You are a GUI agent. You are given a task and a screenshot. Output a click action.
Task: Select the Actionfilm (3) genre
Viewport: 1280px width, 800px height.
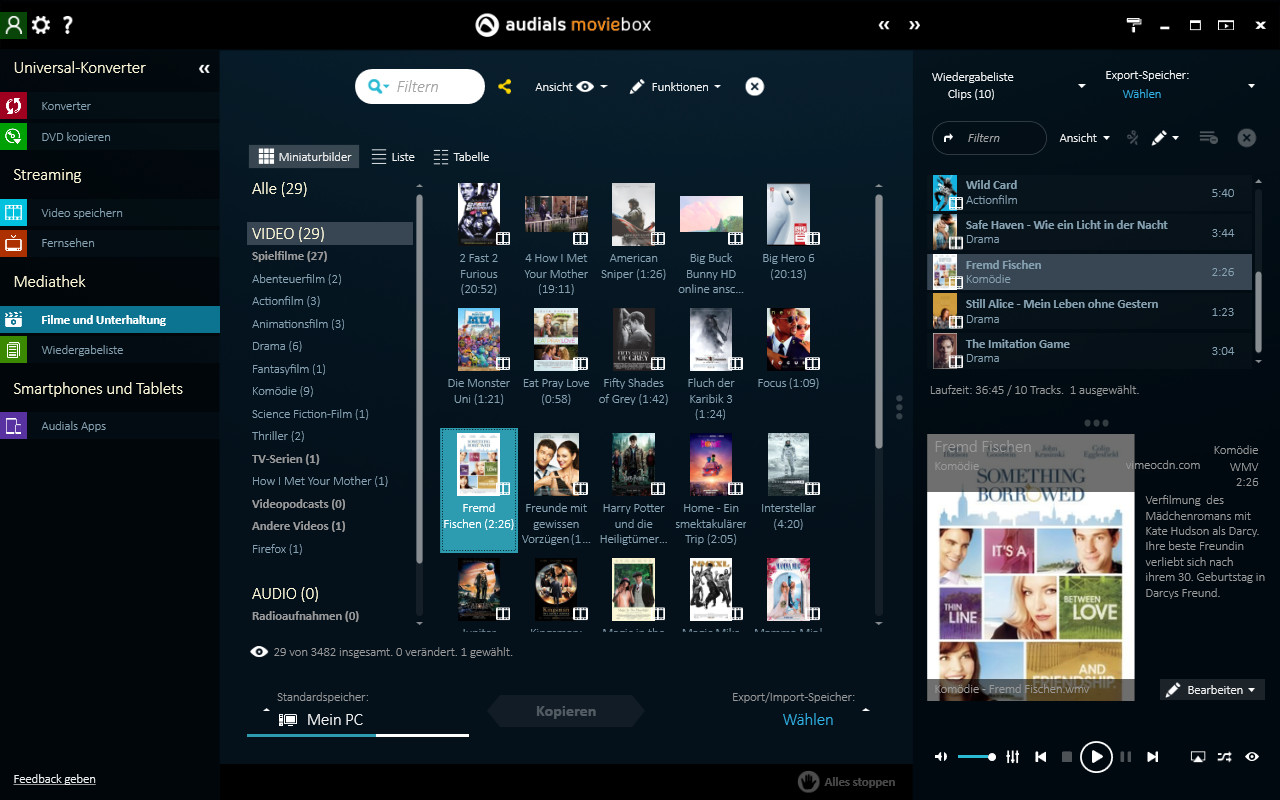[x=286, y=301]
